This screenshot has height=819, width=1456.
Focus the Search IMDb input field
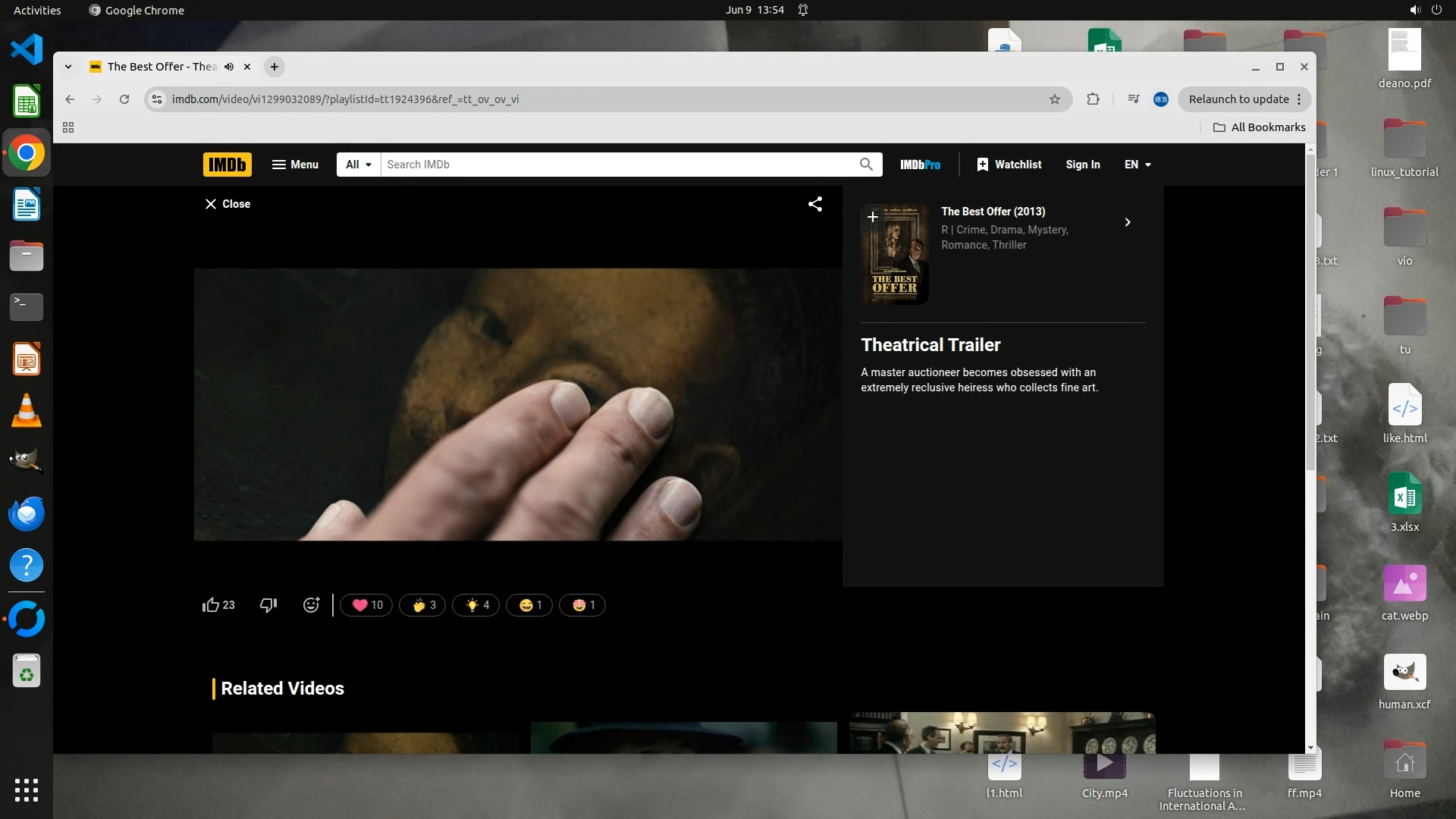[618, 165]
